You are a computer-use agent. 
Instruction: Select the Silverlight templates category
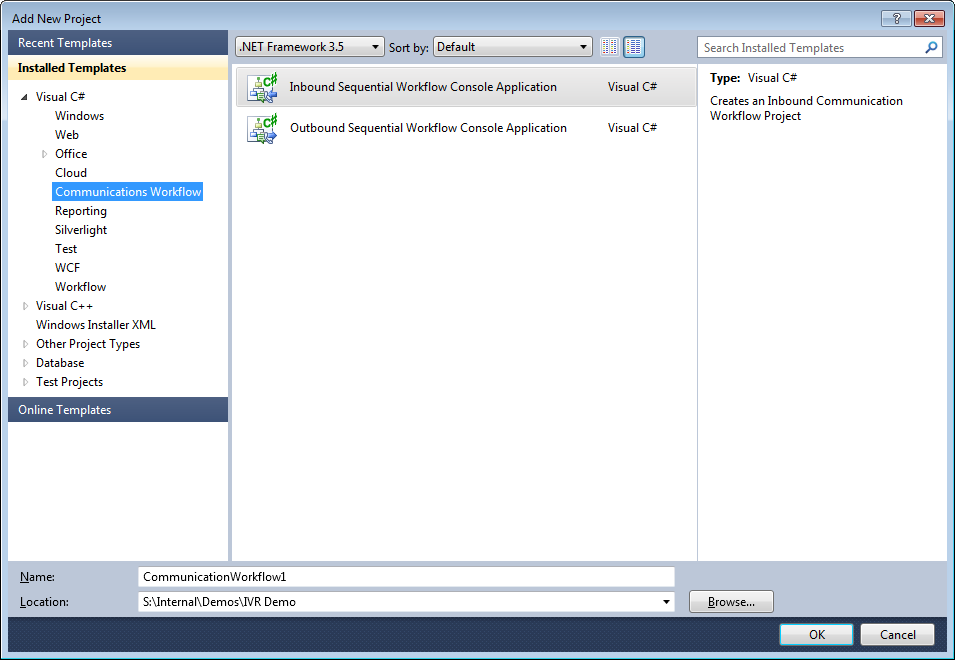[80, 229]
